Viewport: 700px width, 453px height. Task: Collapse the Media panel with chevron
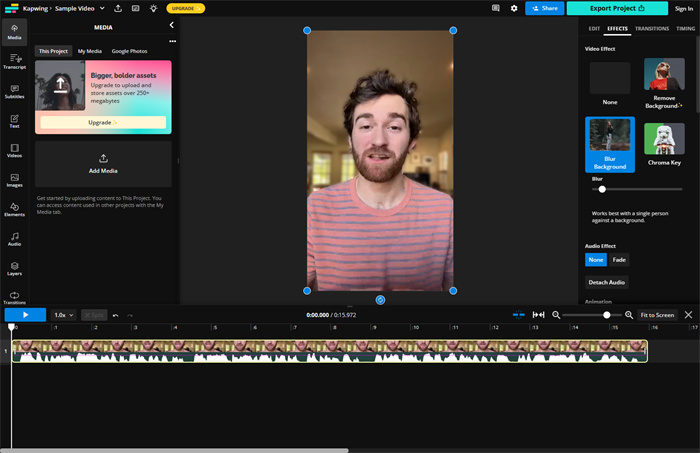(172, 25)
